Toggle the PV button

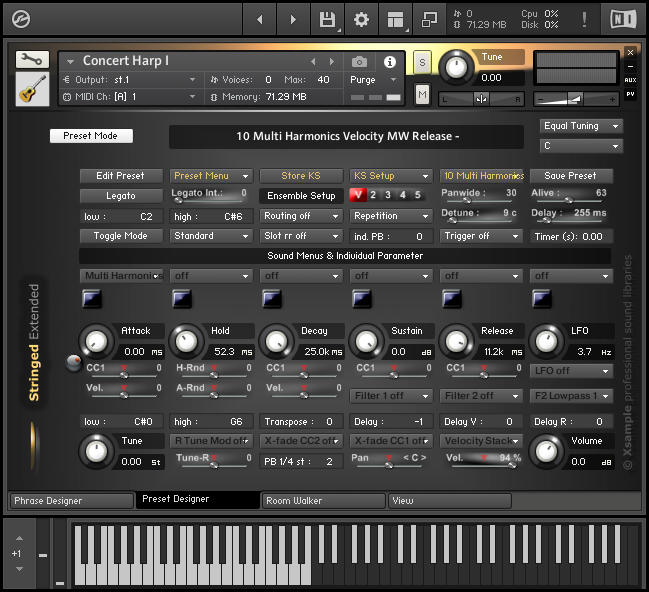click(630, 94)
